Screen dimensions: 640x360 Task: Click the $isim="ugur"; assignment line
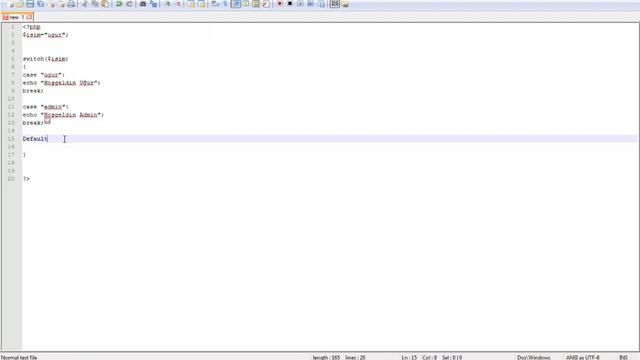pyautogui.click(x=45, y=35)
